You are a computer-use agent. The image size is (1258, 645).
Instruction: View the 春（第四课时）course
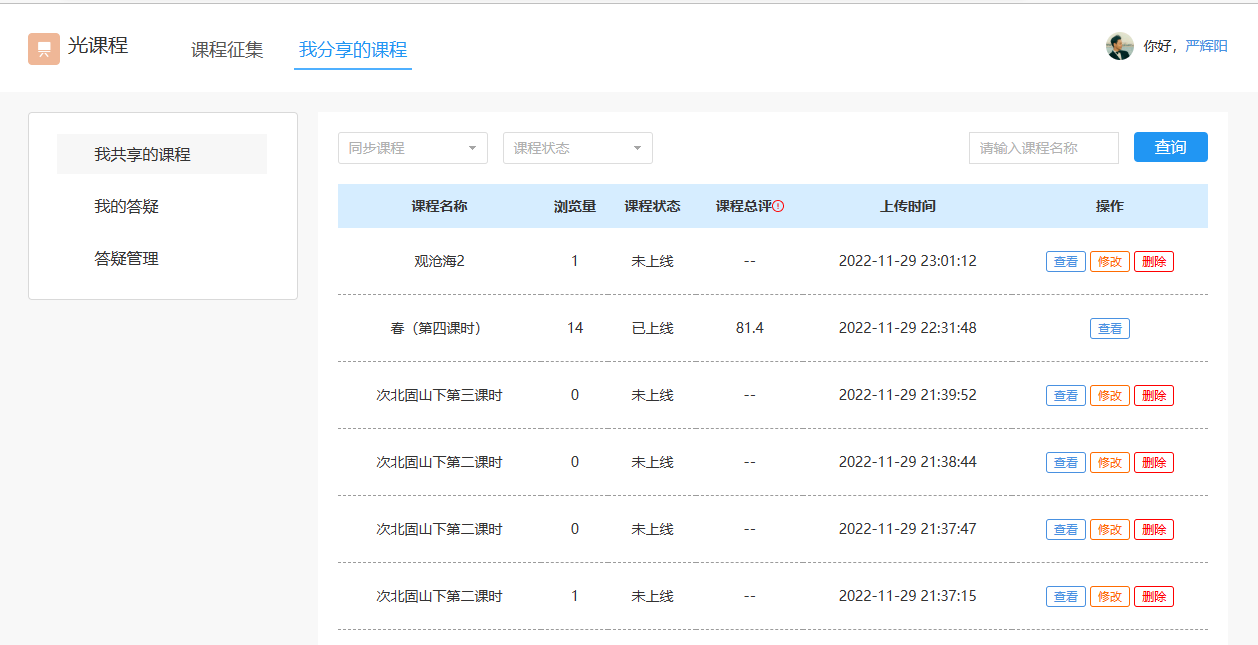pyautogui.click(x=1109, y=328)
